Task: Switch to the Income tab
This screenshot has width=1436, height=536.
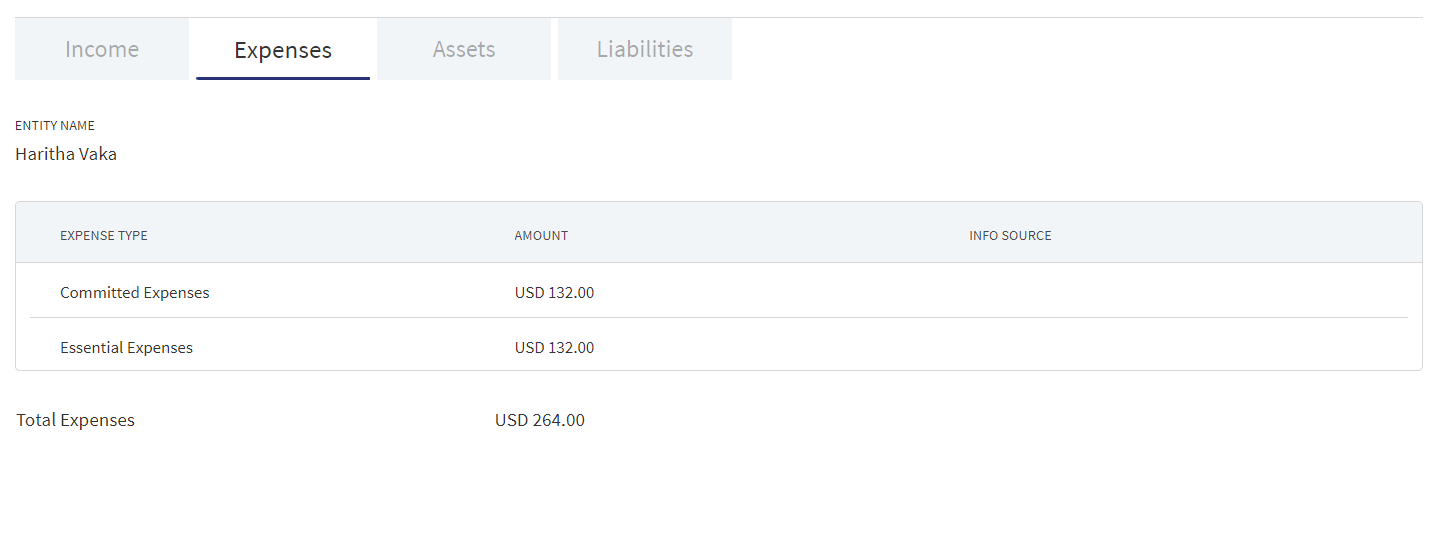Action: [102, 49]
